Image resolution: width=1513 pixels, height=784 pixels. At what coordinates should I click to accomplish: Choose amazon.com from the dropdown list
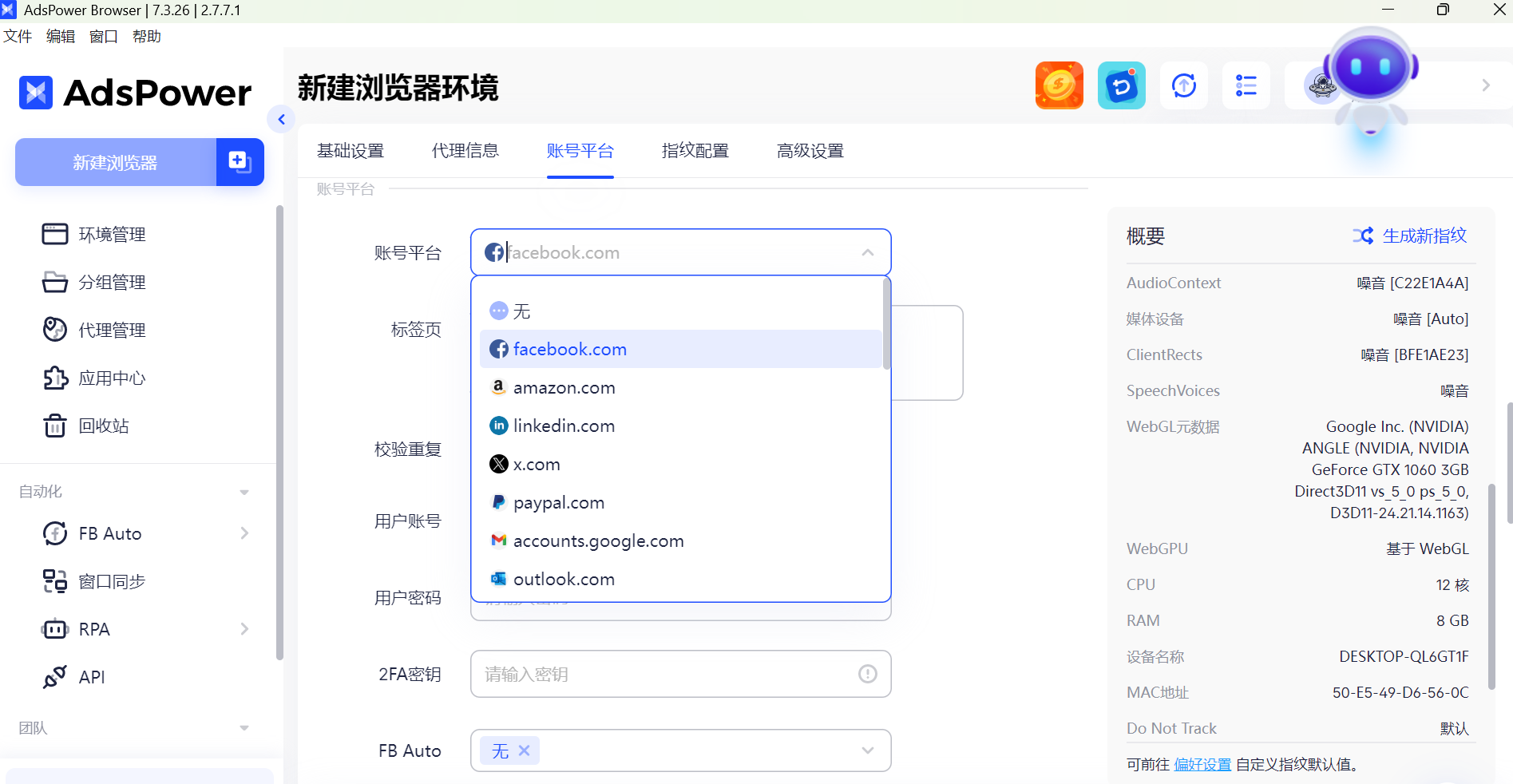pos(681,387)
